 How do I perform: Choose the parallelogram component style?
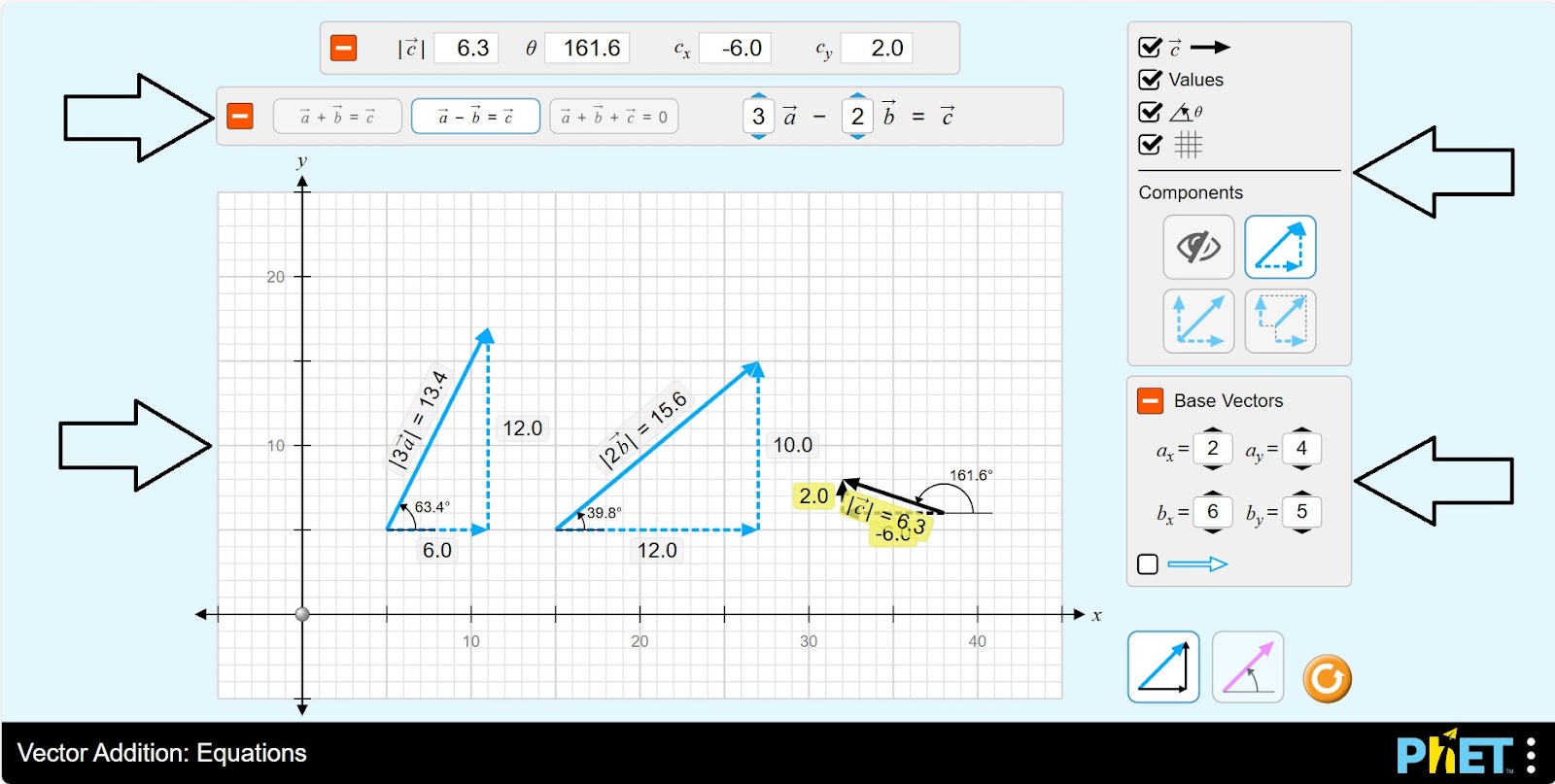point(1198,321)
